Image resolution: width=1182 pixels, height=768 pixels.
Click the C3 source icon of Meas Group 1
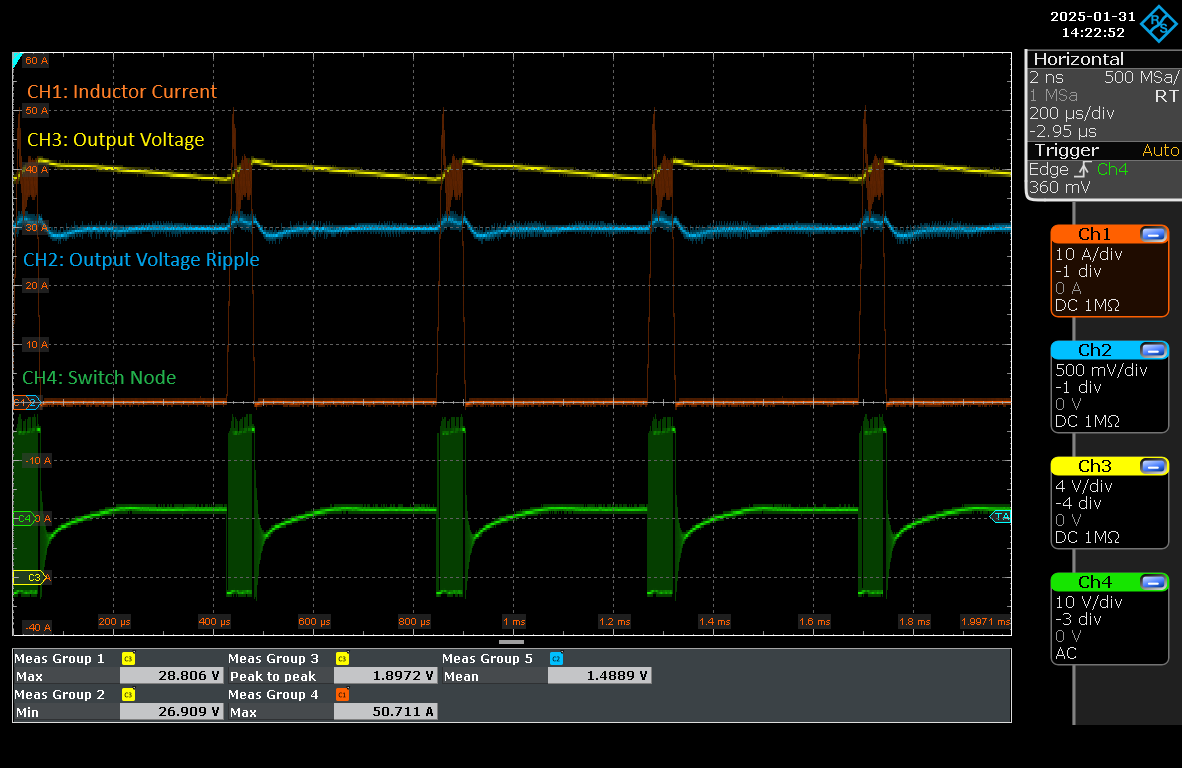tap(127, 658)
